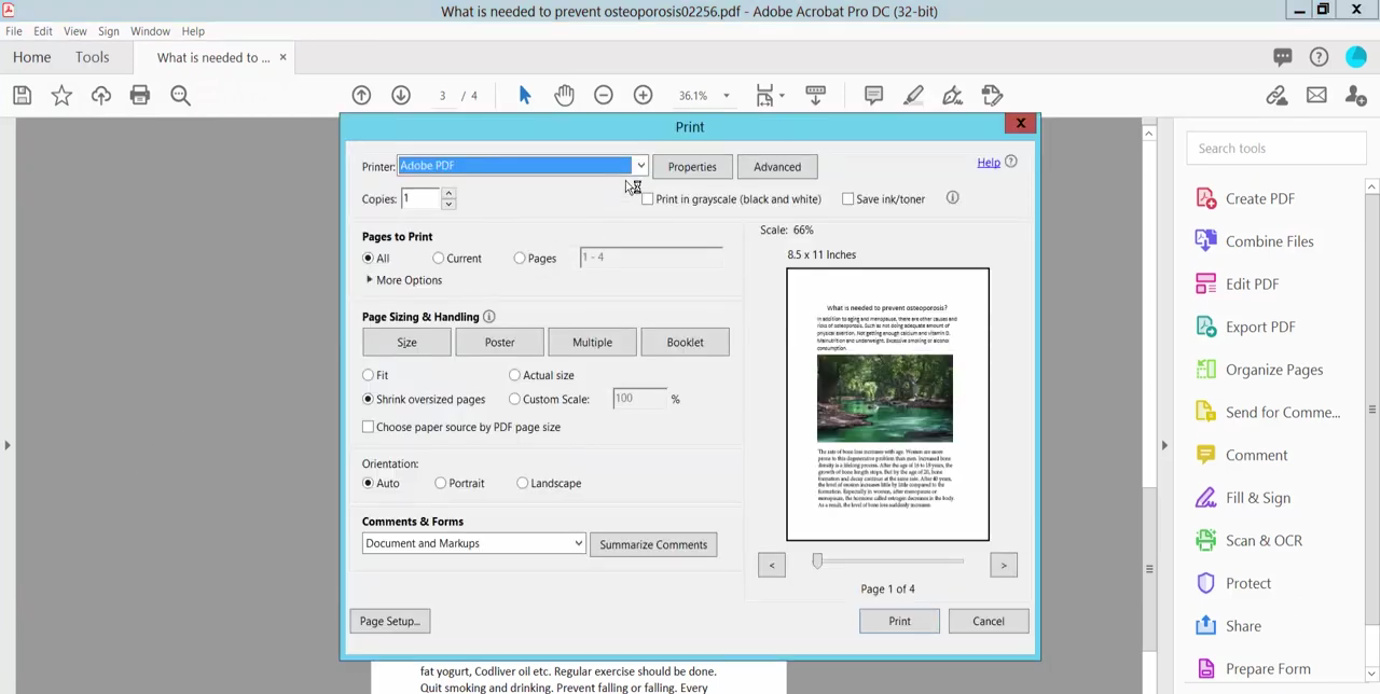This screenshot has width=1380, height=694.
Task: Select Landscape orientation
Action: [521, 483]
